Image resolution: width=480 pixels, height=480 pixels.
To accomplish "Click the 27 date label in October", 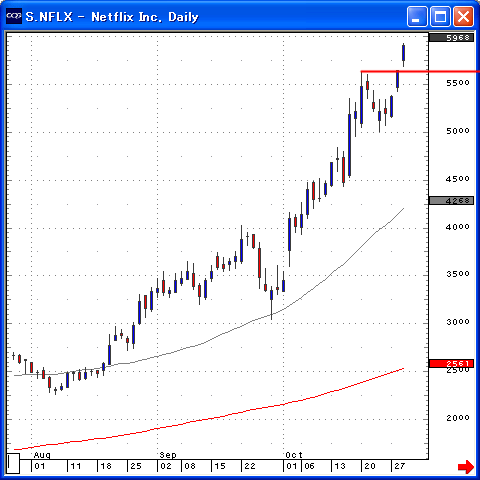I will (x=400, y=466).
